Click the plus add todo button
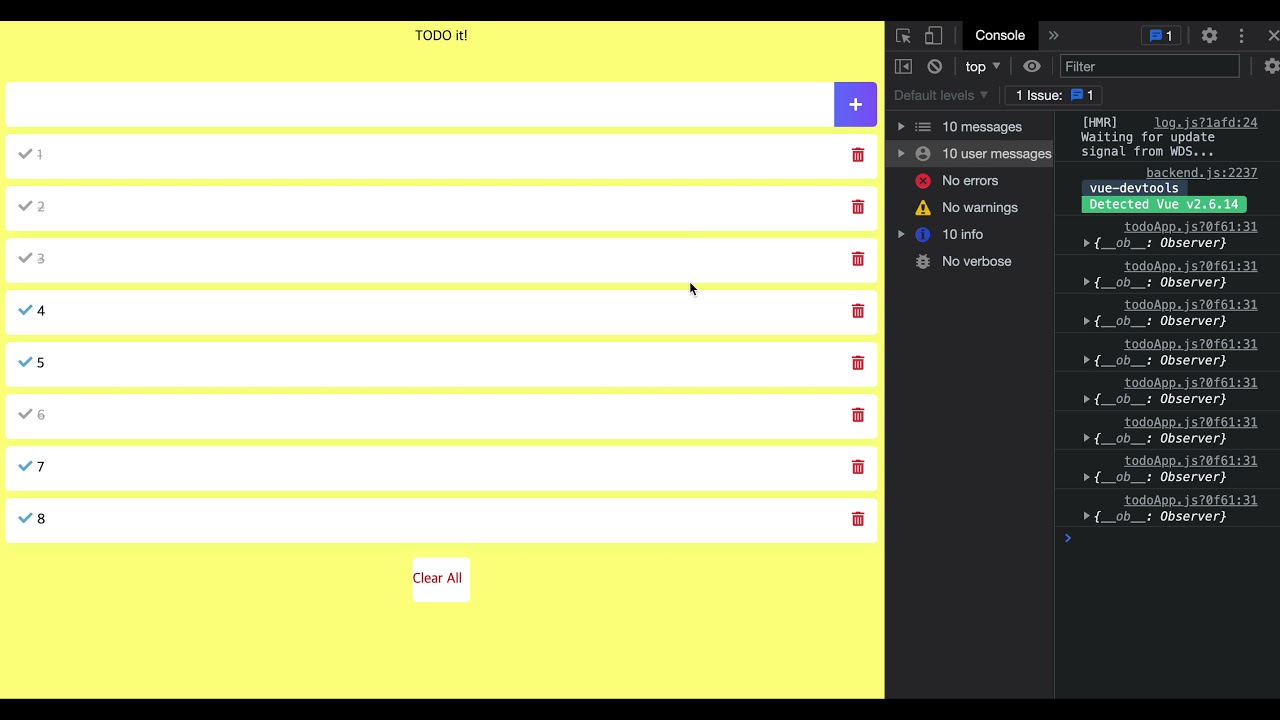The image size is (1280, 720). click(855, 105)
